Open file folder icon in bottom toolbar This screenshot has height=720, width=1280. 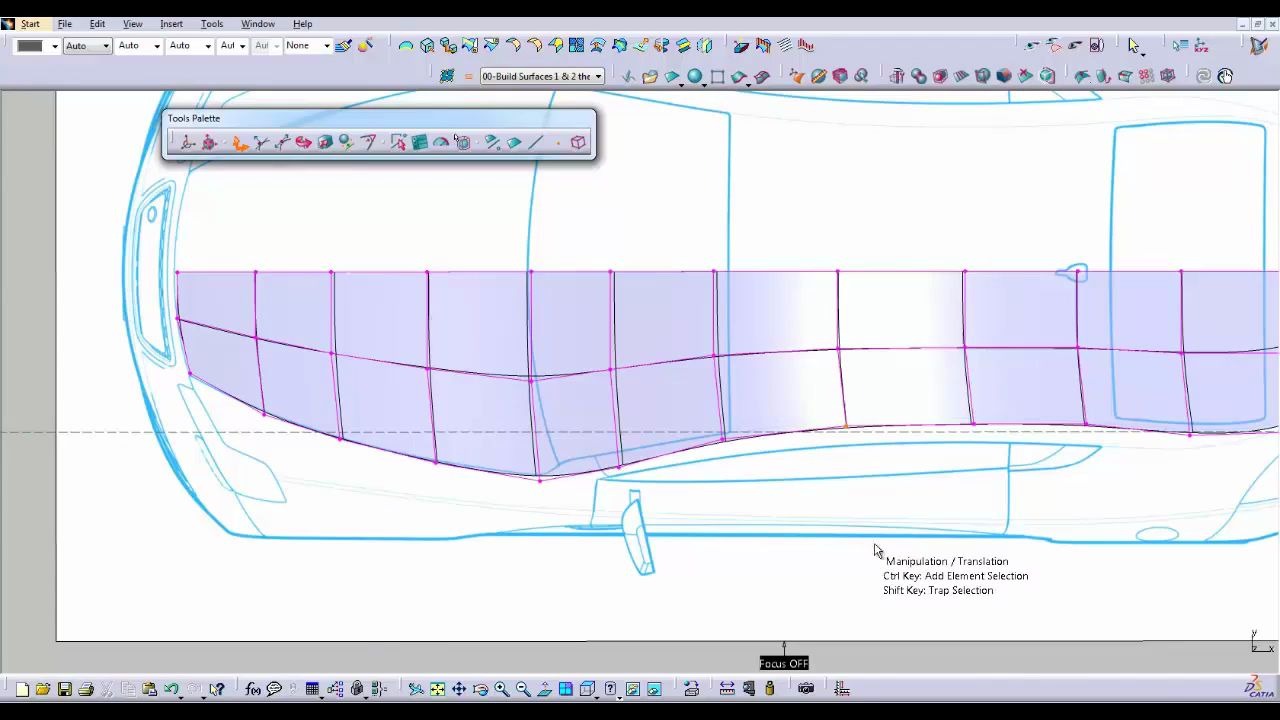43,689
